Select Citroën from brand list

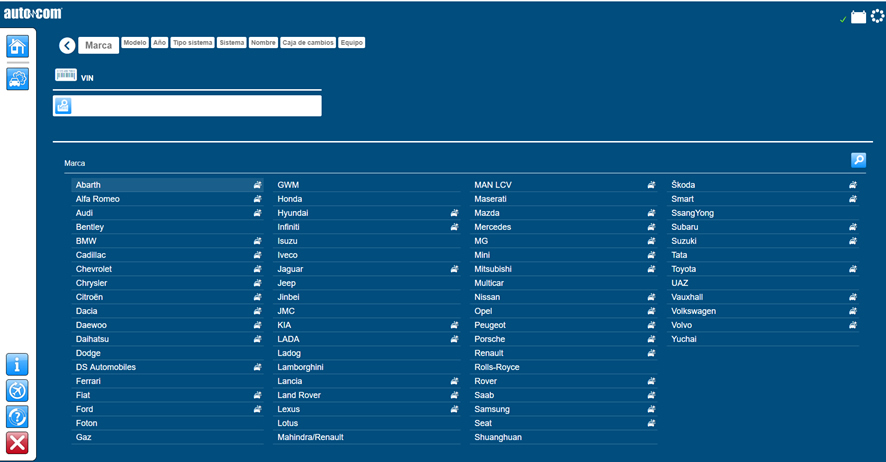click(167, 297)
